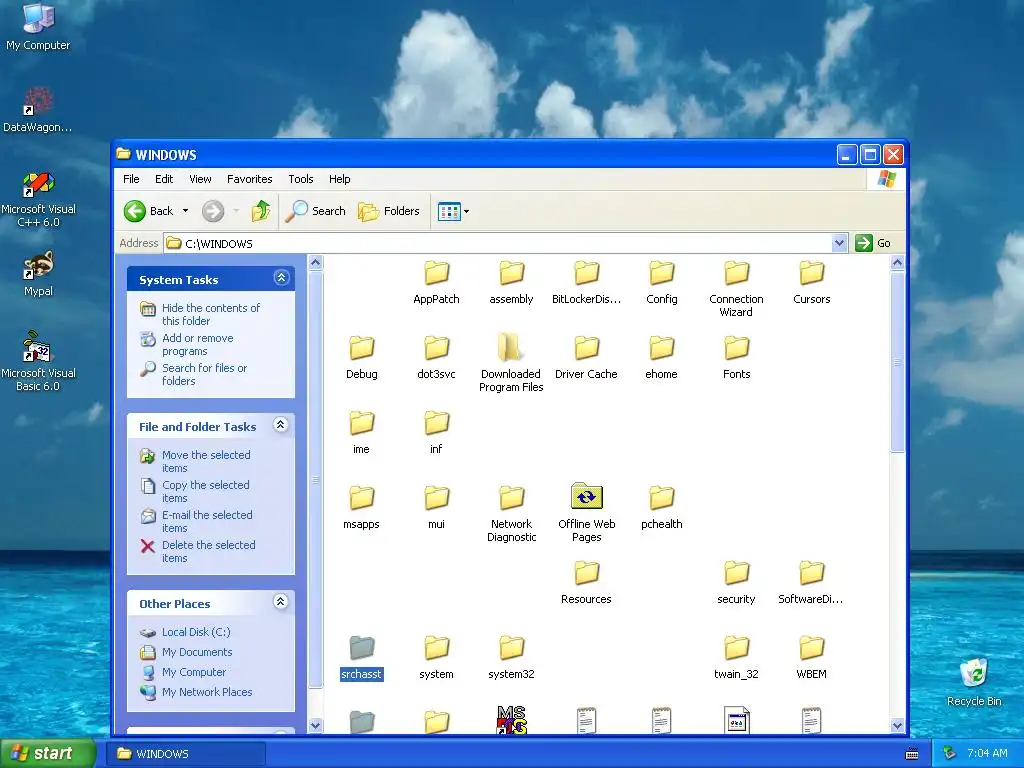Click file list scroll down arrow
The image size is (1024, 768).
[897, 725]
